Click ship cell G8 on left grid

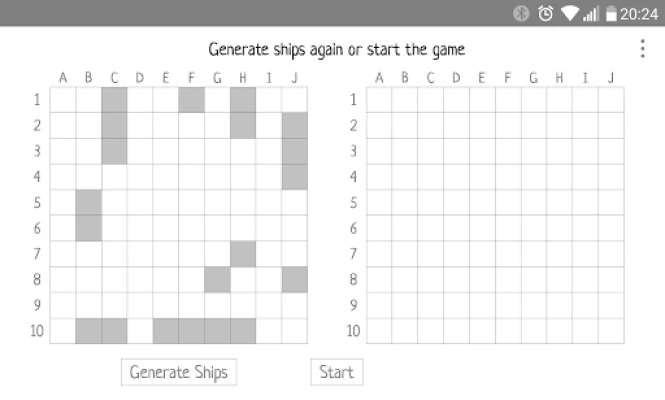click(x=217, y=280)
